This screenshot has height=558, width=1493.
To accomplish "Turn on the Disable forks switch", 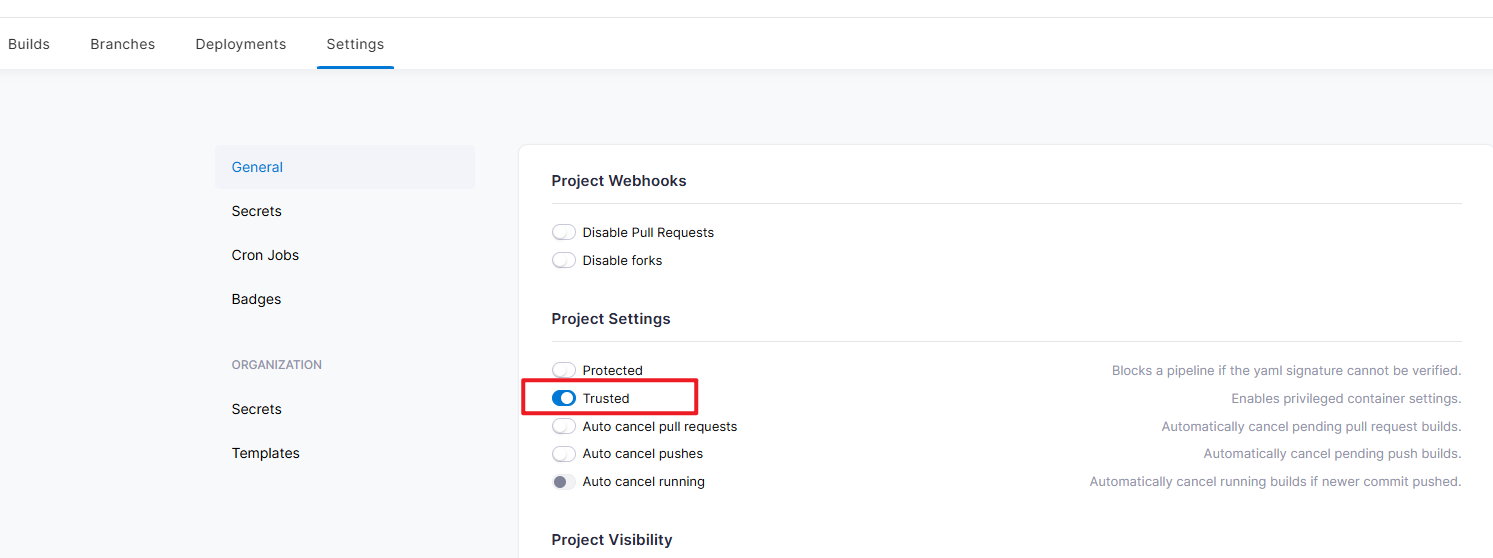I will (564, 260).
